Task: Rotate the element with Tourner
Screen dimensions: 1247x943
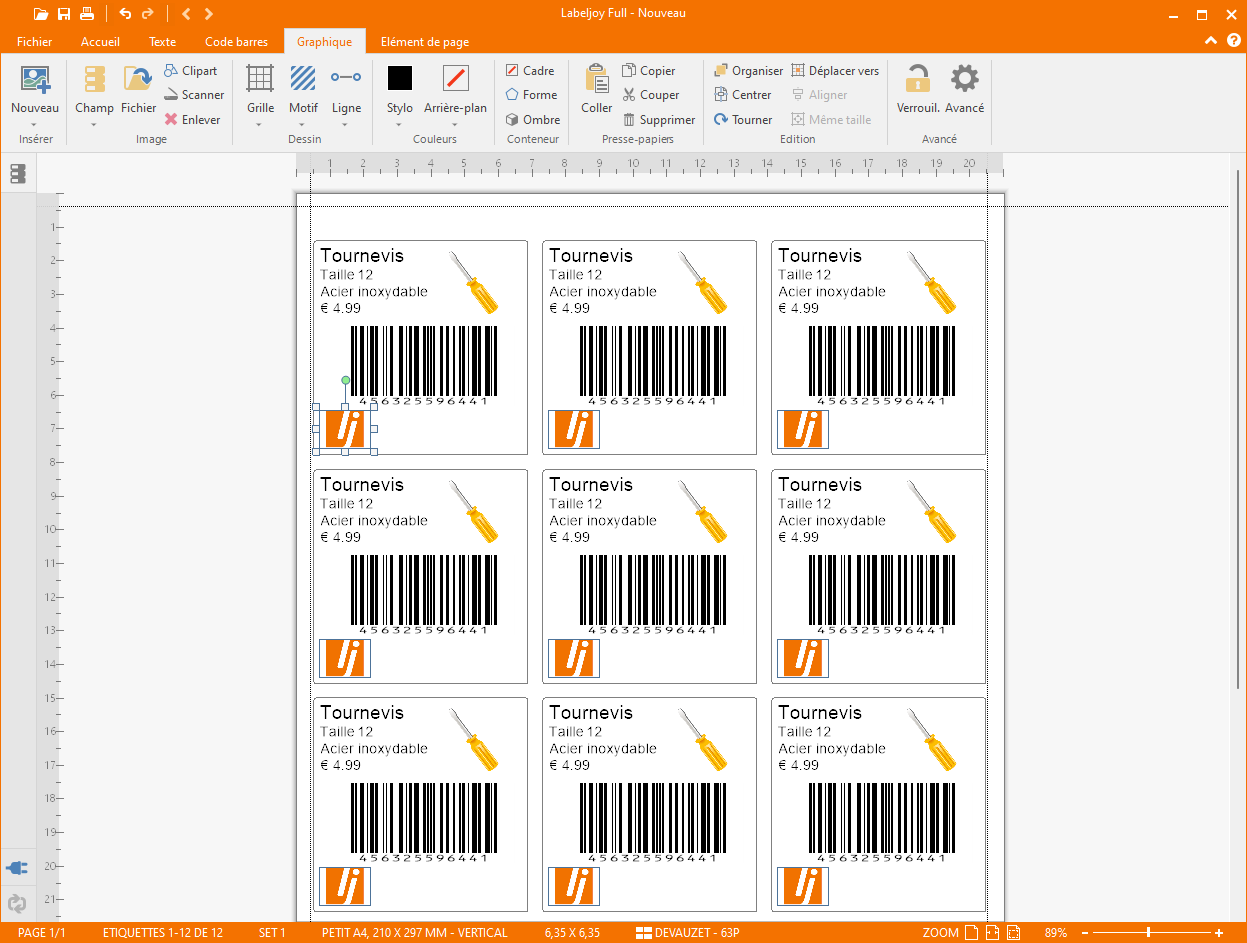Action: [743, 119]
